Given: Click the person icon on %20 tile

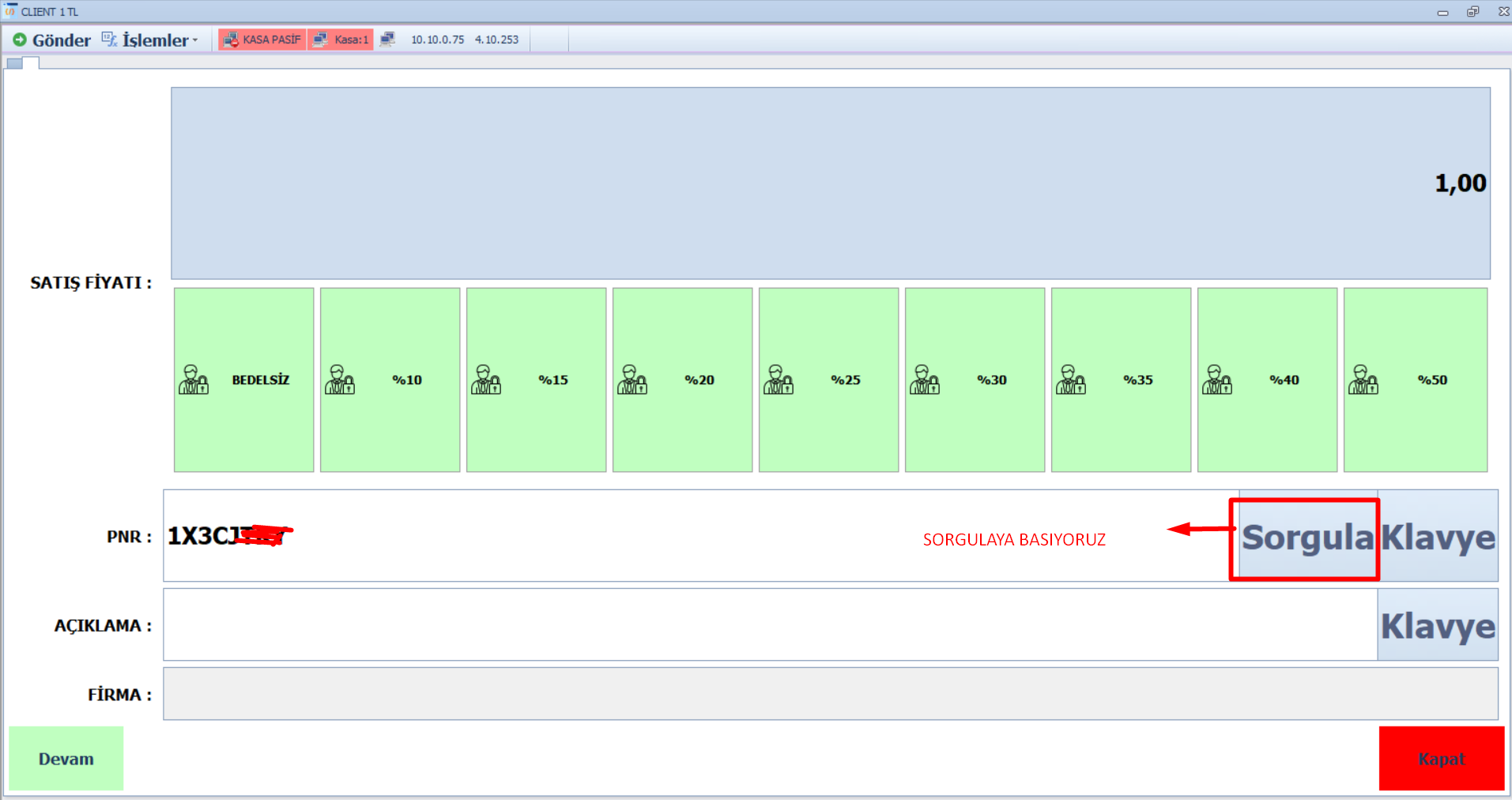Looking at the screenshot, I should (632, 379).
